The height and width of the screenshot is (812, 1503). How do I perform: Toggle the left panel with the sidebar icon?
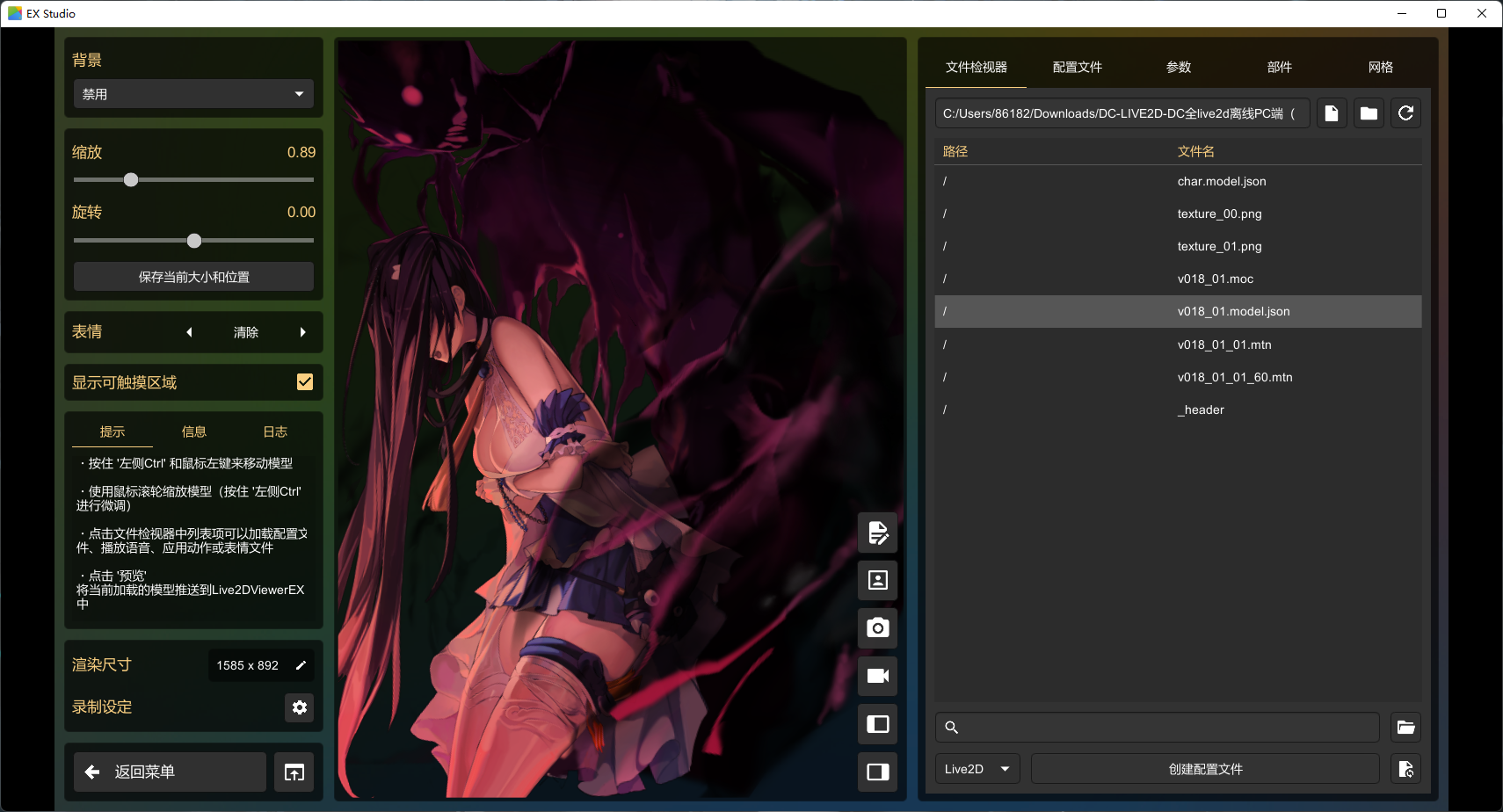(877, 724)
